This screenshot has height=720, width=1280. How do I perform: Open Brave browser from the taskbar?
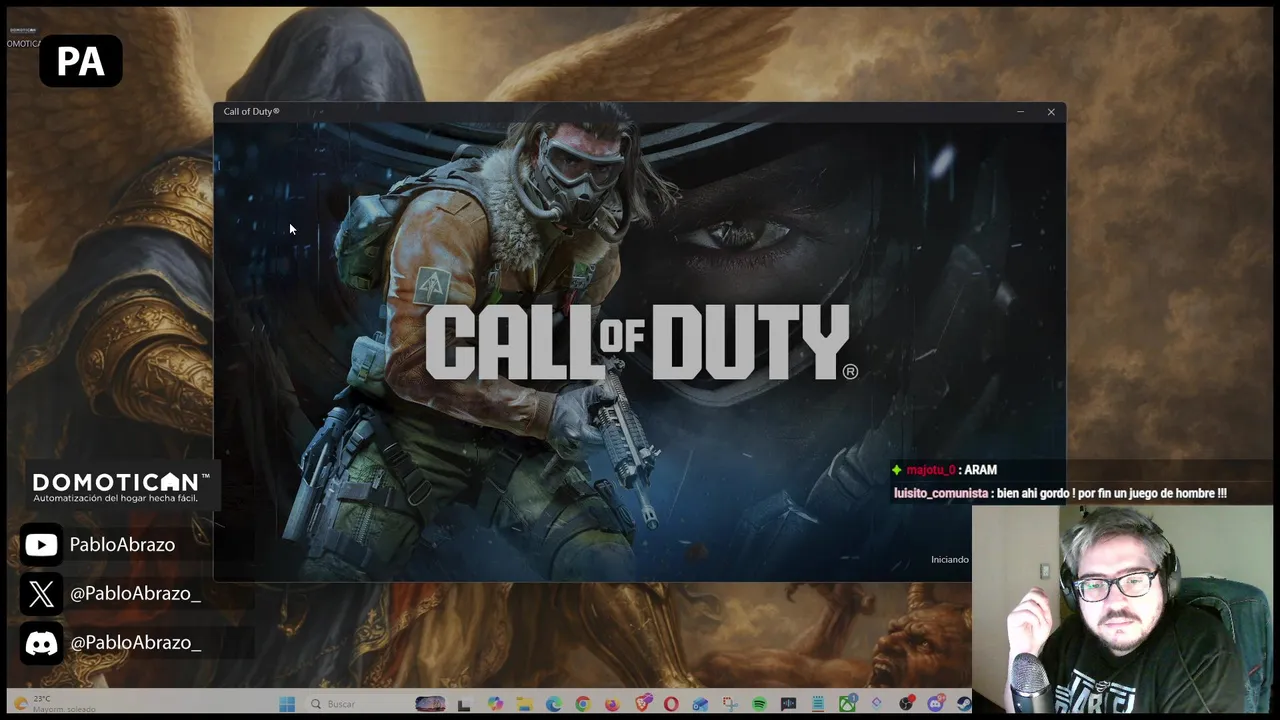643,704
